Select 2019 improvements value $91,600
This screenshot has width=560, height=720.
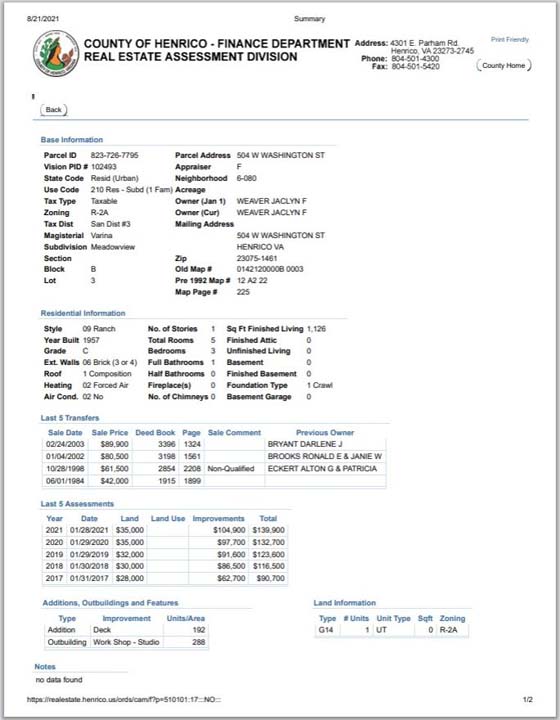point(231,554)
